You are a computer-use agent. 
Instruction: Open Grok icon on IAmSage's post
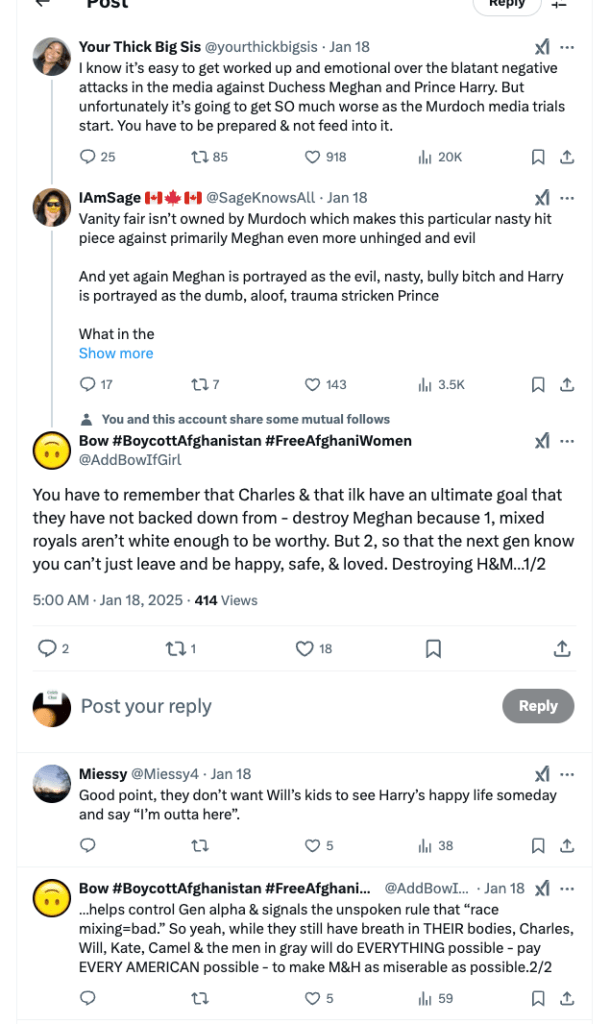coord(542,197)
